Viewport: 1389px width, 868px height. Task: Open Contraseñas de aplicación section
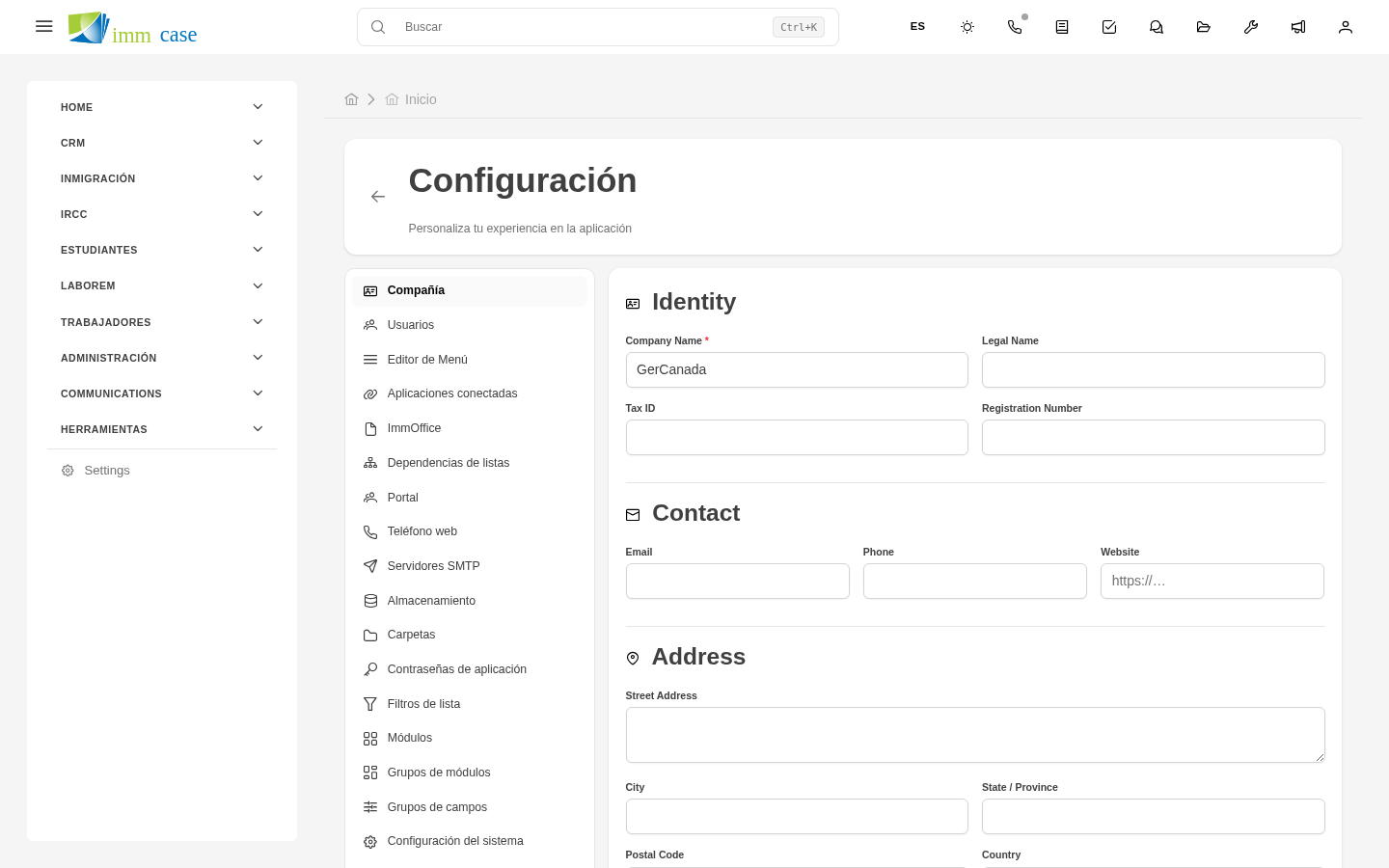[470, 669]
